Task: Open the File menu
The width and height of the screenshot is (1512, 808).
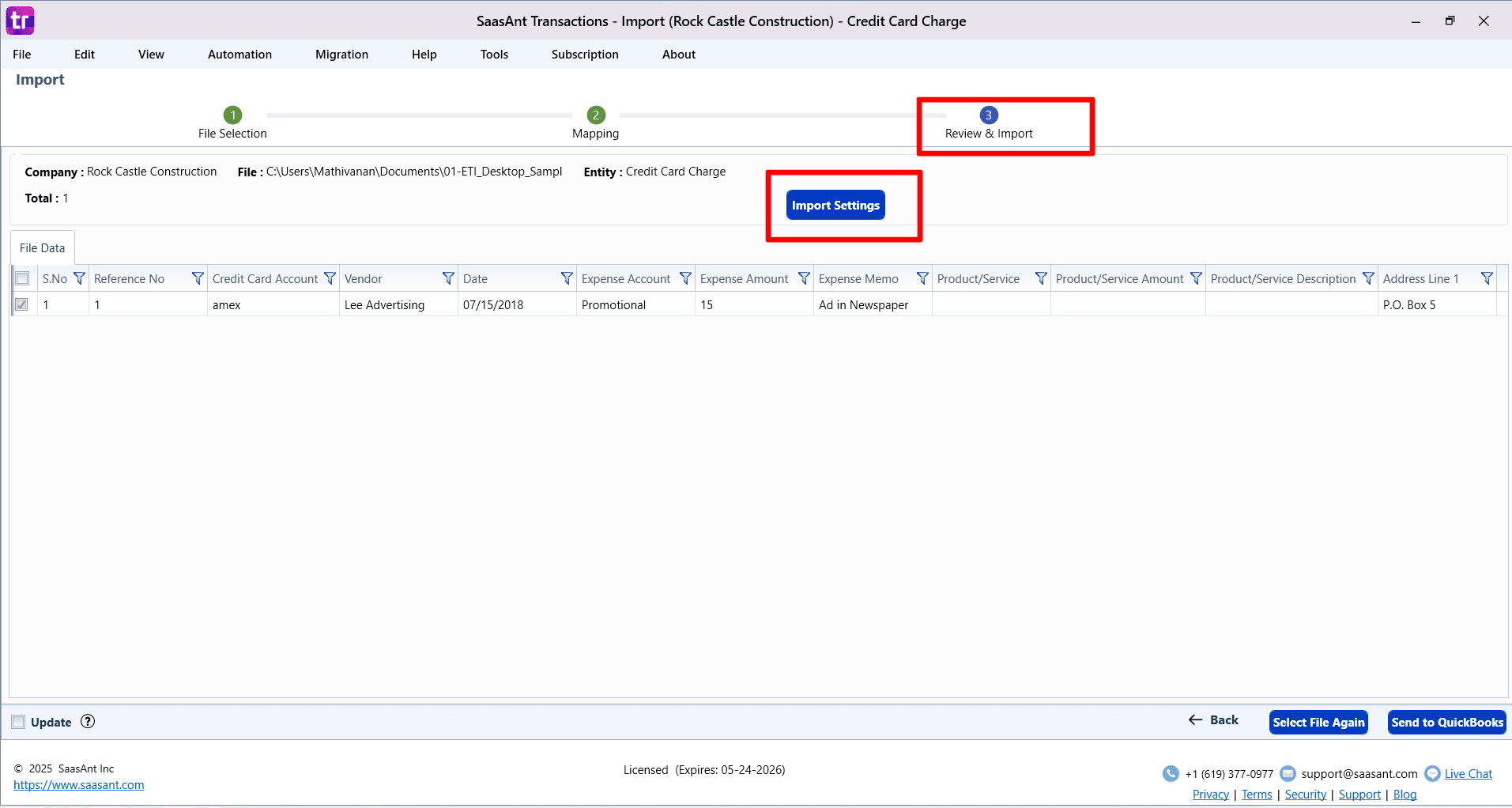Action: pos(22,55)
